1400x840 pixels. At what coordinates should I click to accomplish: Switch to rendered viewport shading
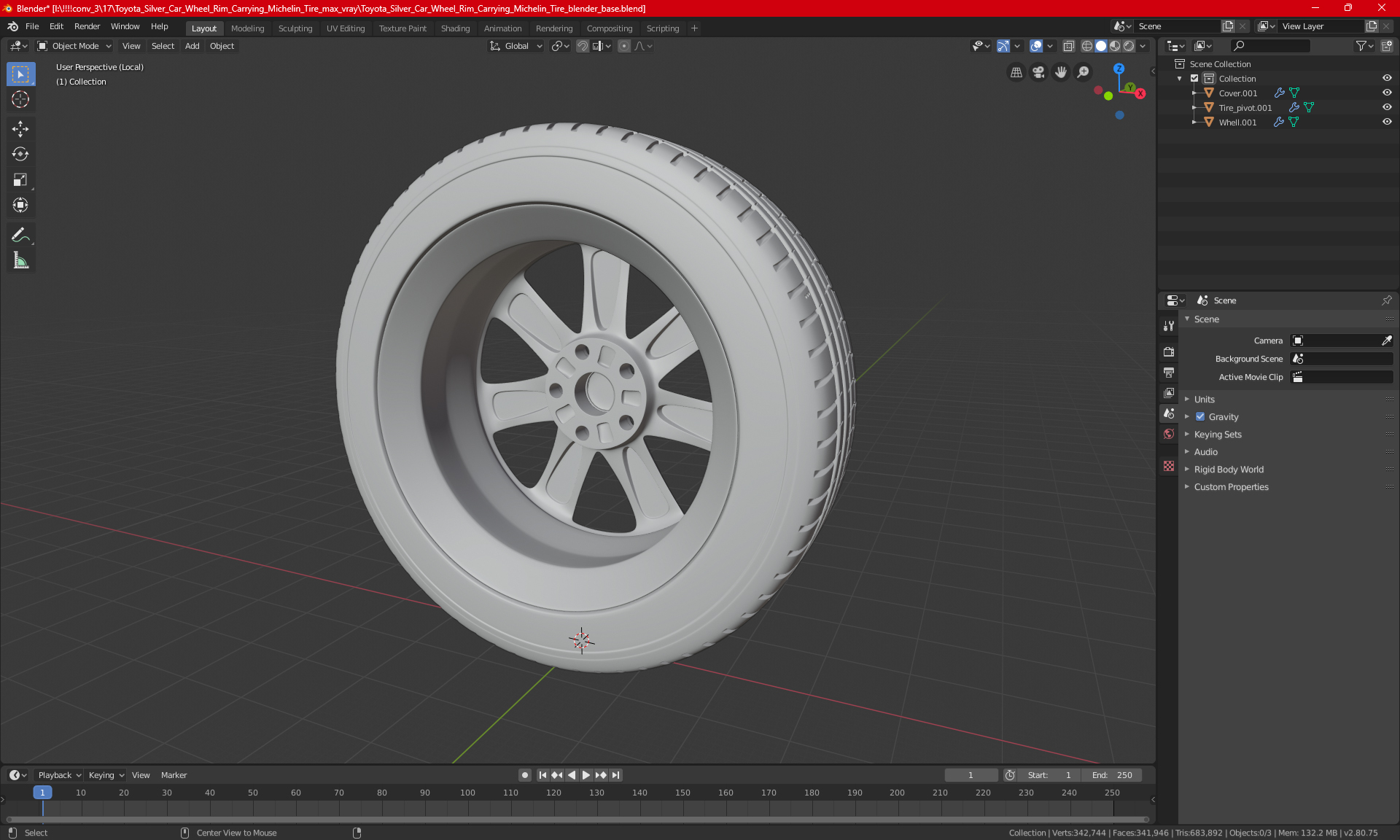pos(1129,46)
